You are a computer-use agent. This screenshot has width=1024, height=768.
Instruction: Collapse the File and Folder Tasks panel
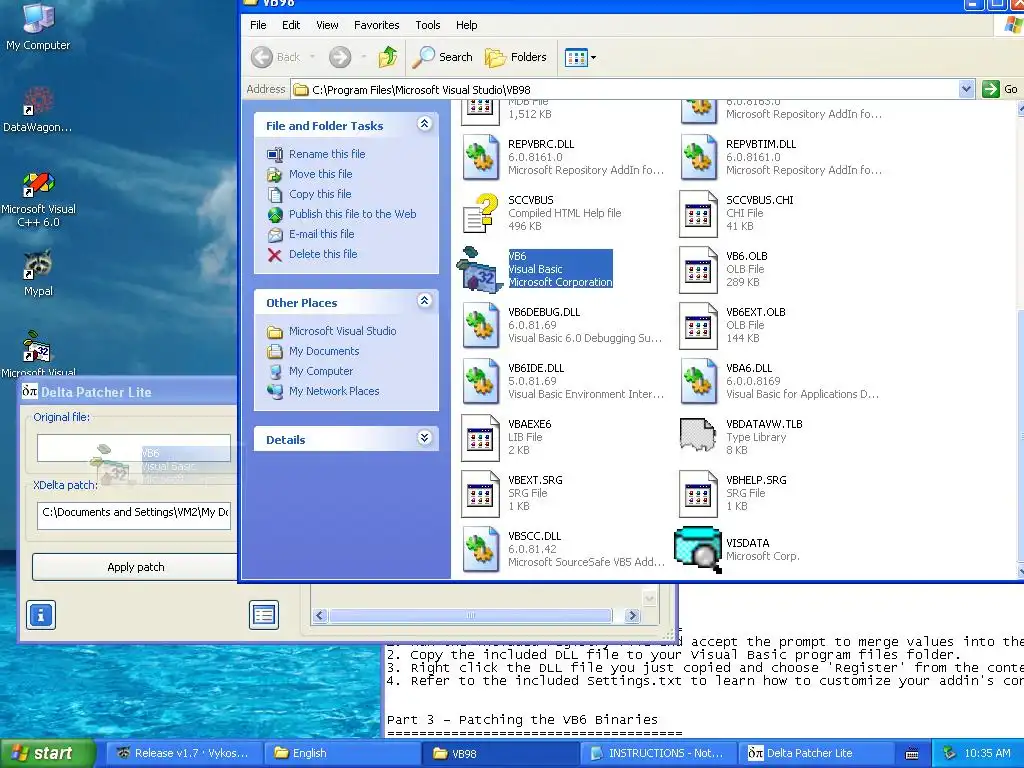tap(424, 124)
